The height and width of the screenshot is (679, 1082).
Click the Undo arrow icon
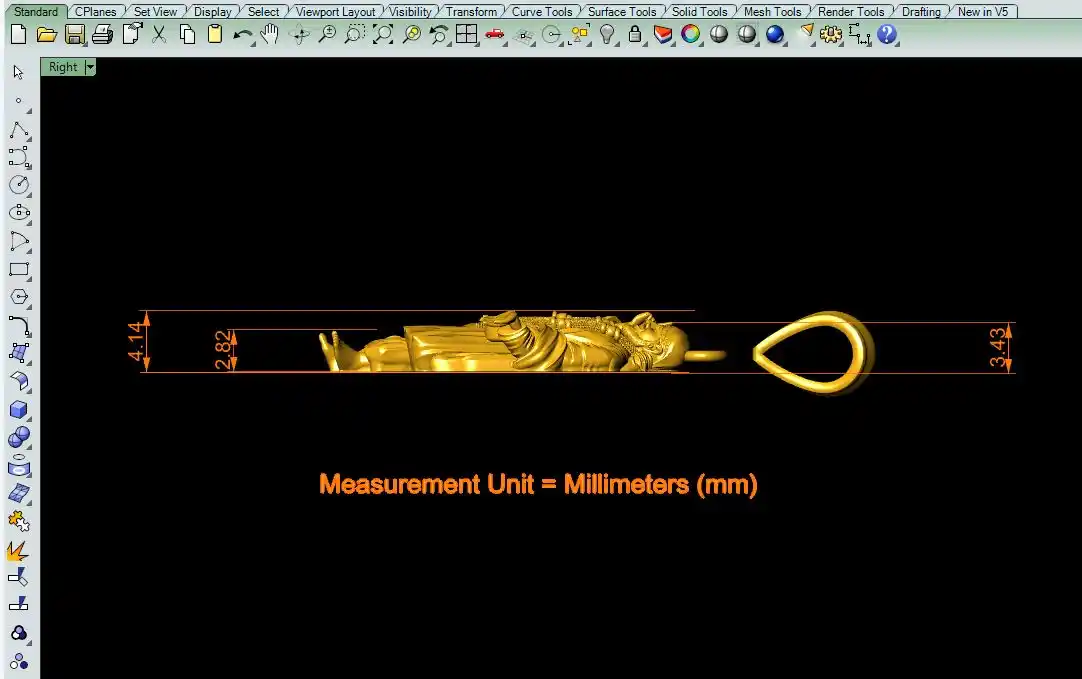coord(242,35)
